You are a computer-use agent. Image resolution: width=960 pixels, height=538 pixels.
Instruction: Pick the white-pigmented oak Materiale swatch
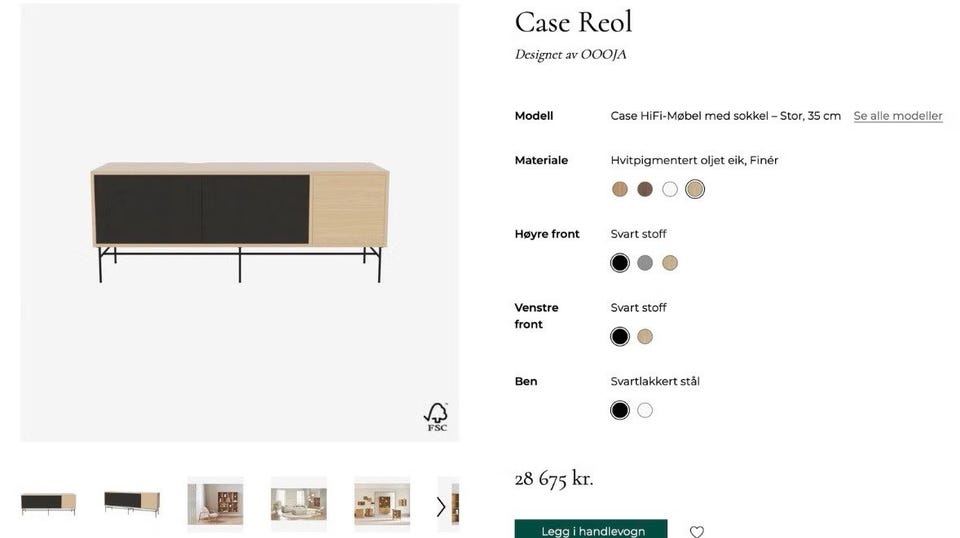695,189
